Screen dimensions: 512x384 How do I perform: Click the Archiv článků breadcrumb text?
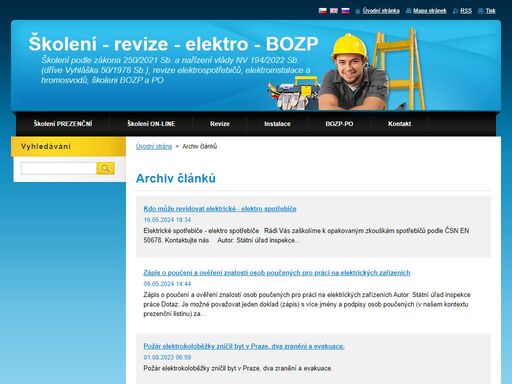(x=200, y=146)
